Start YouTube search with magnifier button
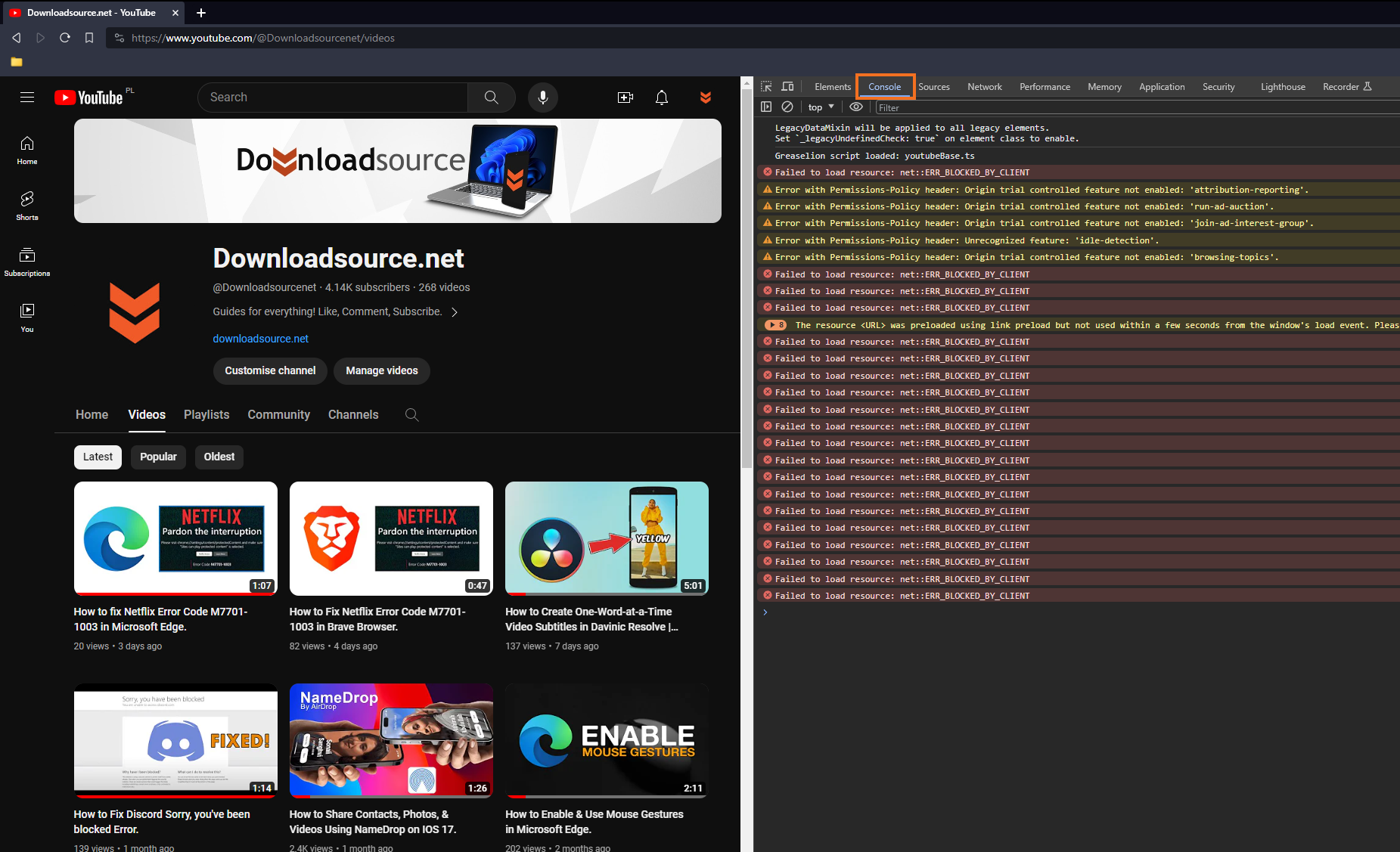 (492, 98)
